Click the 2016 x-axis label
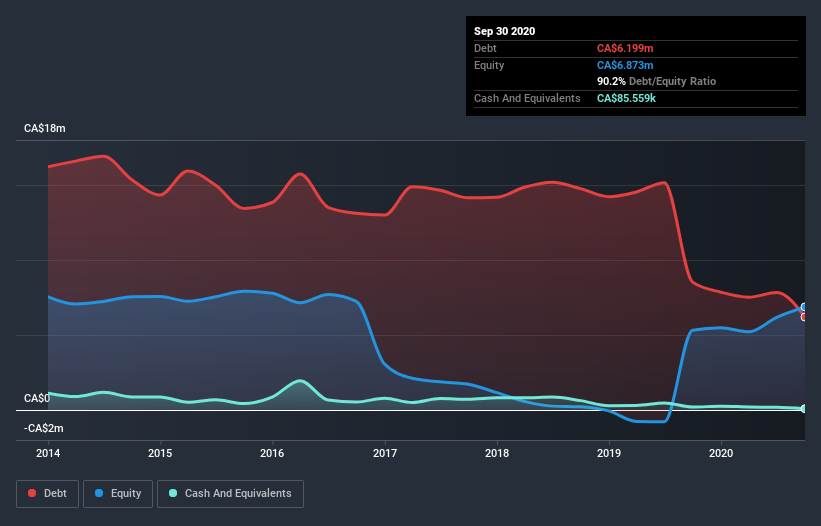Viewport: 821px width, 526px height. 272,453
